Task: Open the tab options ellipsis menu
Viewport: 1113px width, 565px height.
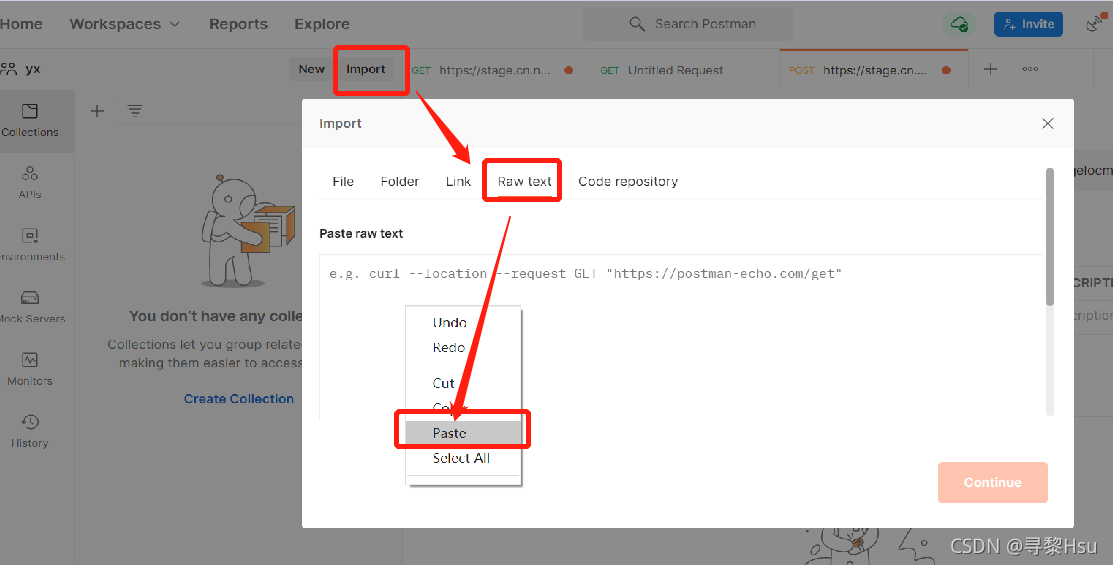Action: (1030, 69)
